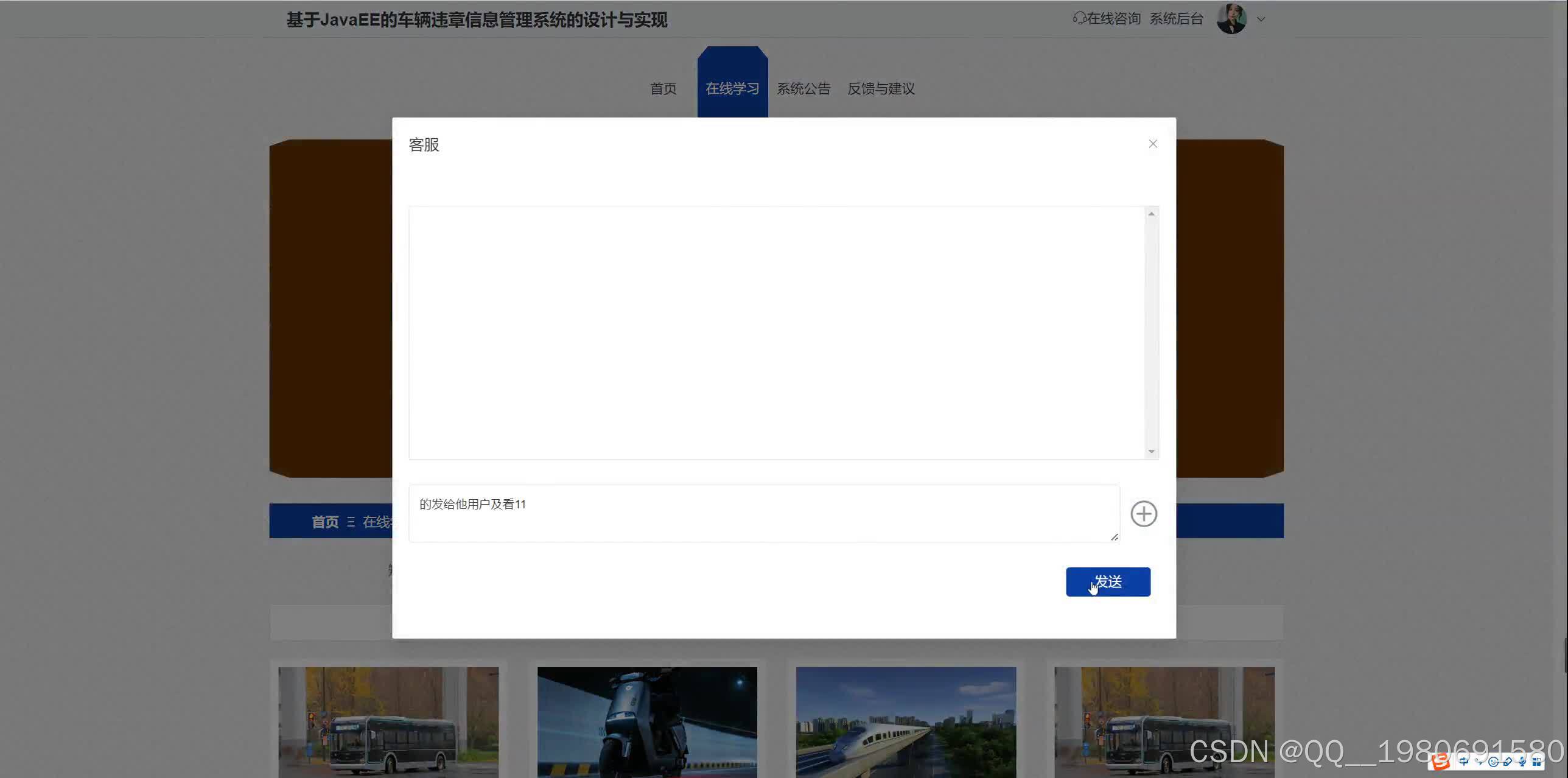Image resolution: width=1568 pixels, height=778 pixels.
Task: Switch to the 系统公告 tab
Action: [804, 89]
